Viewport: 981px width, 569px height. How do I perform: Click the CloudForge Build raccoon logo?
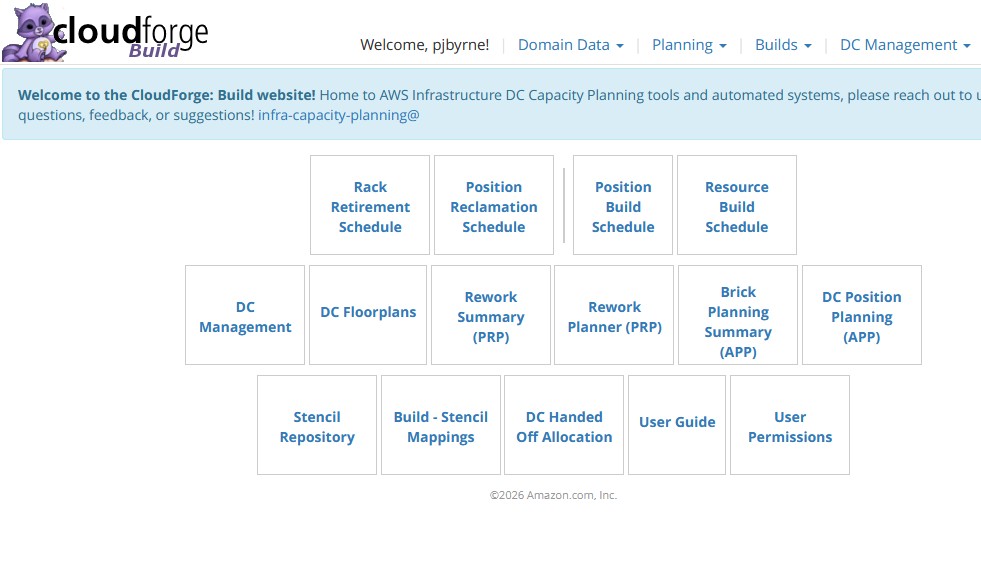[105, 34]
